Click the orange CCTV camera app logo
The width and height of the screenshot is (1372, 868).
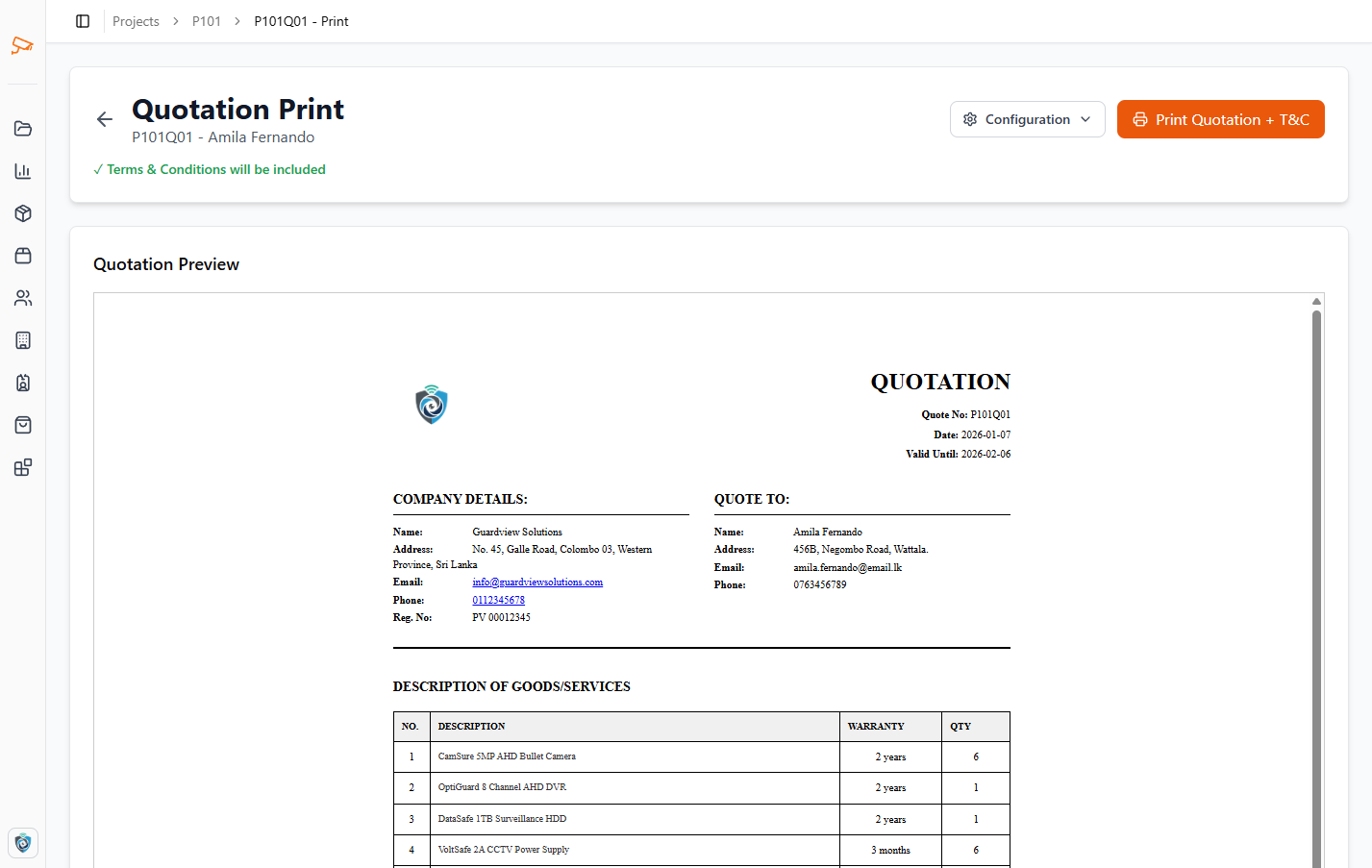[22, 45]
